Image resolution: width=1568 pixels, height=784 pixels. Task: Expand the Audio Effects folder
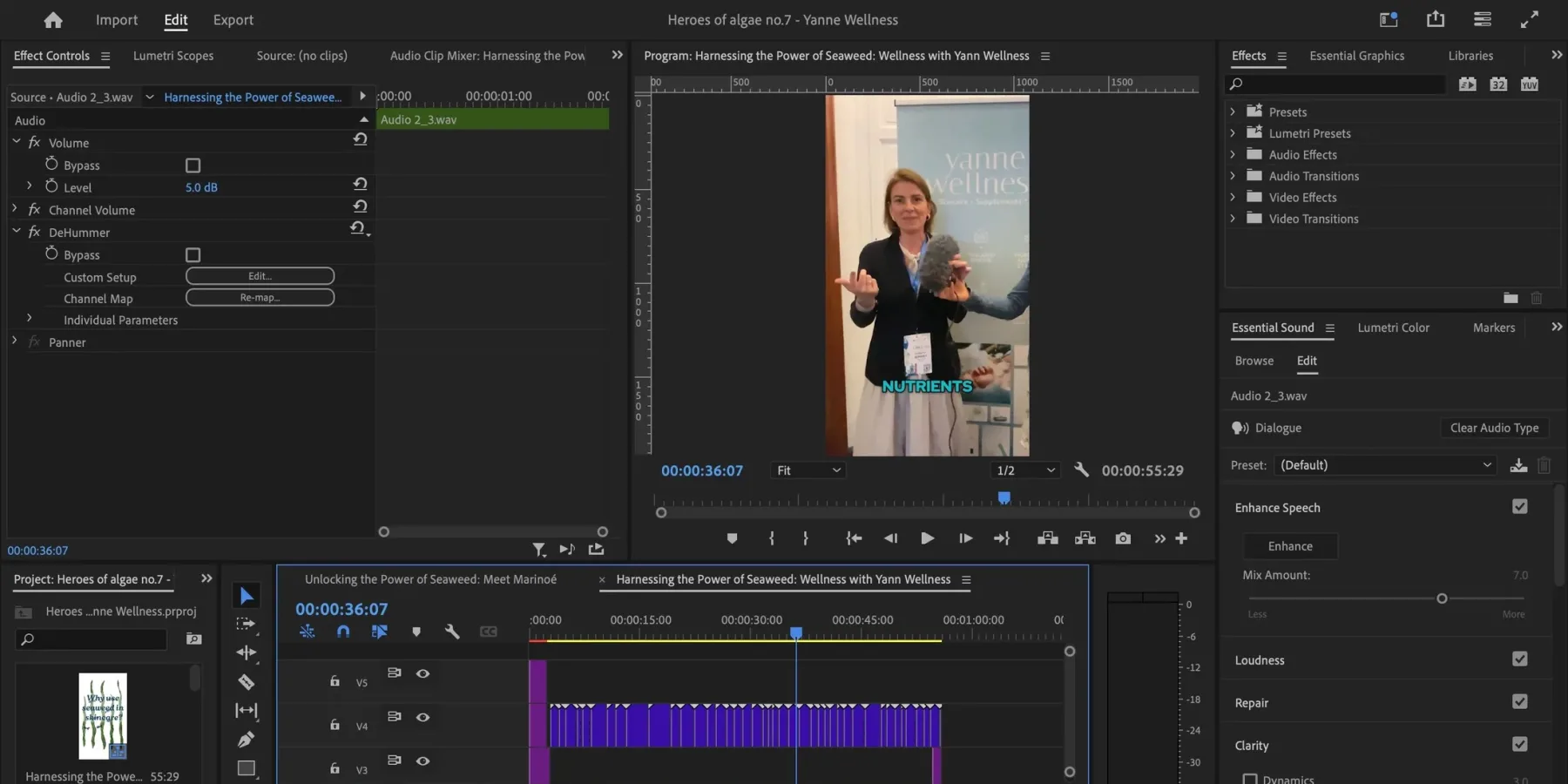[1233, 154]
